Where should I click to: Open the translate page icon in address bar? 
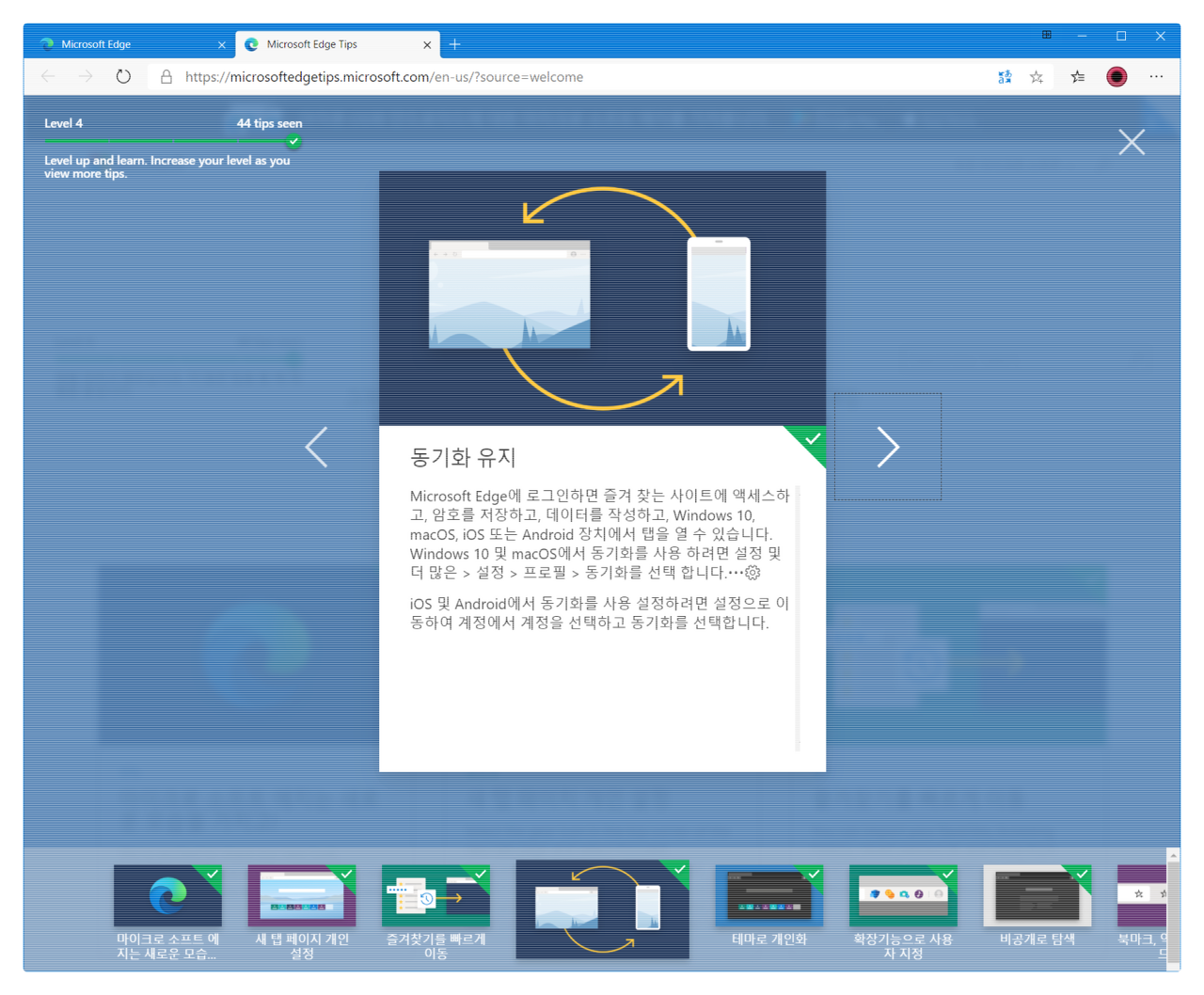pyautogui.click(x=1005, y=77)
